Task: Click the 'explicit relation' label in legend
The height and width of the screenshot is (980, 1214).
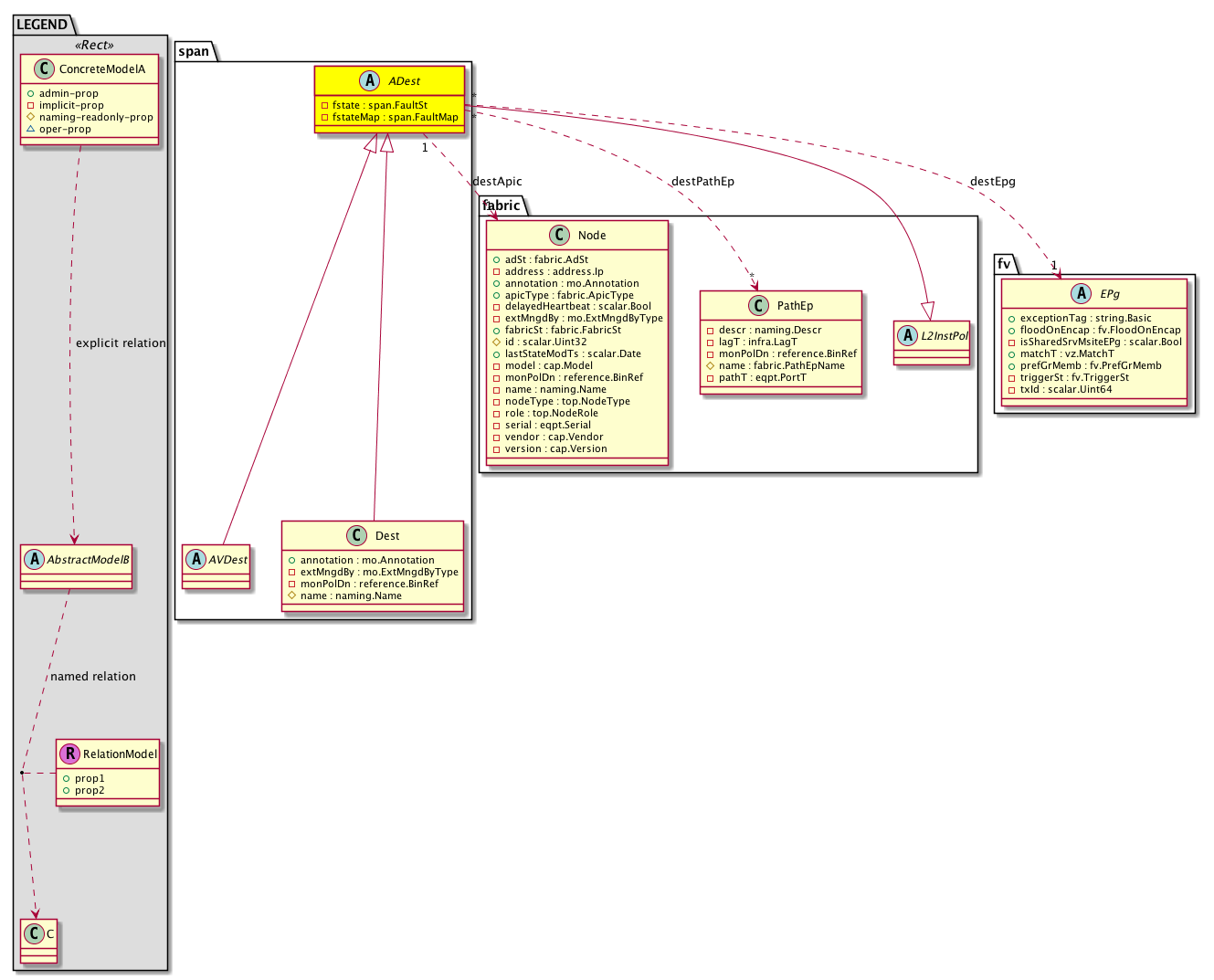Action: pyautogui.click(x=121, y=343)
